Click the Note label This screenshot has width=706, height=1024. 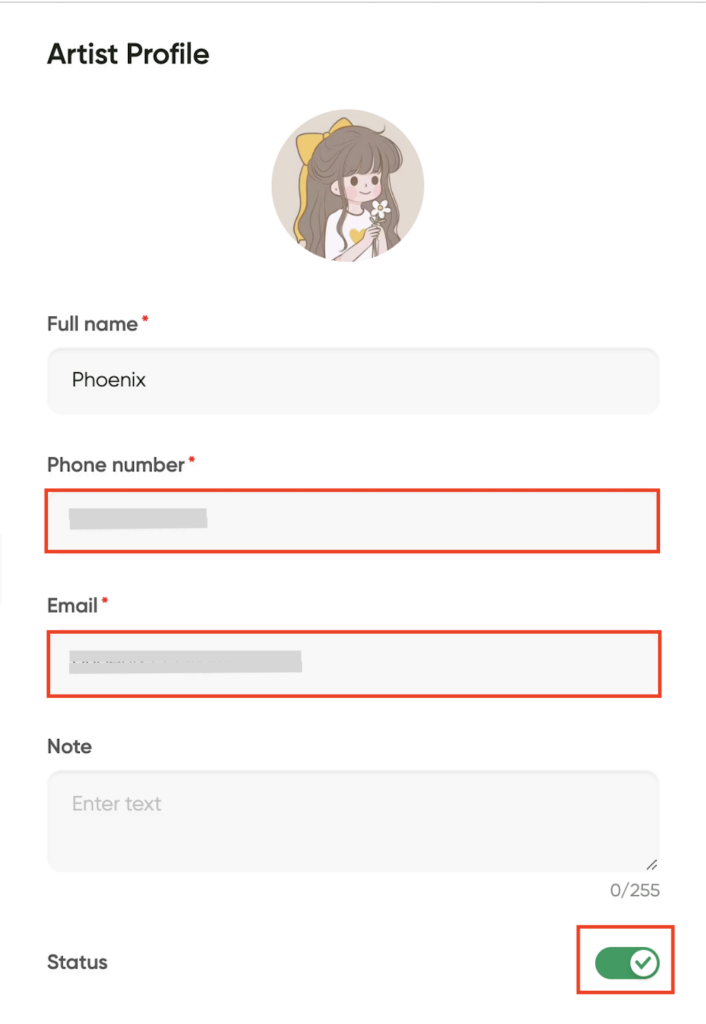pyautogui.click(x=69, y=746)
